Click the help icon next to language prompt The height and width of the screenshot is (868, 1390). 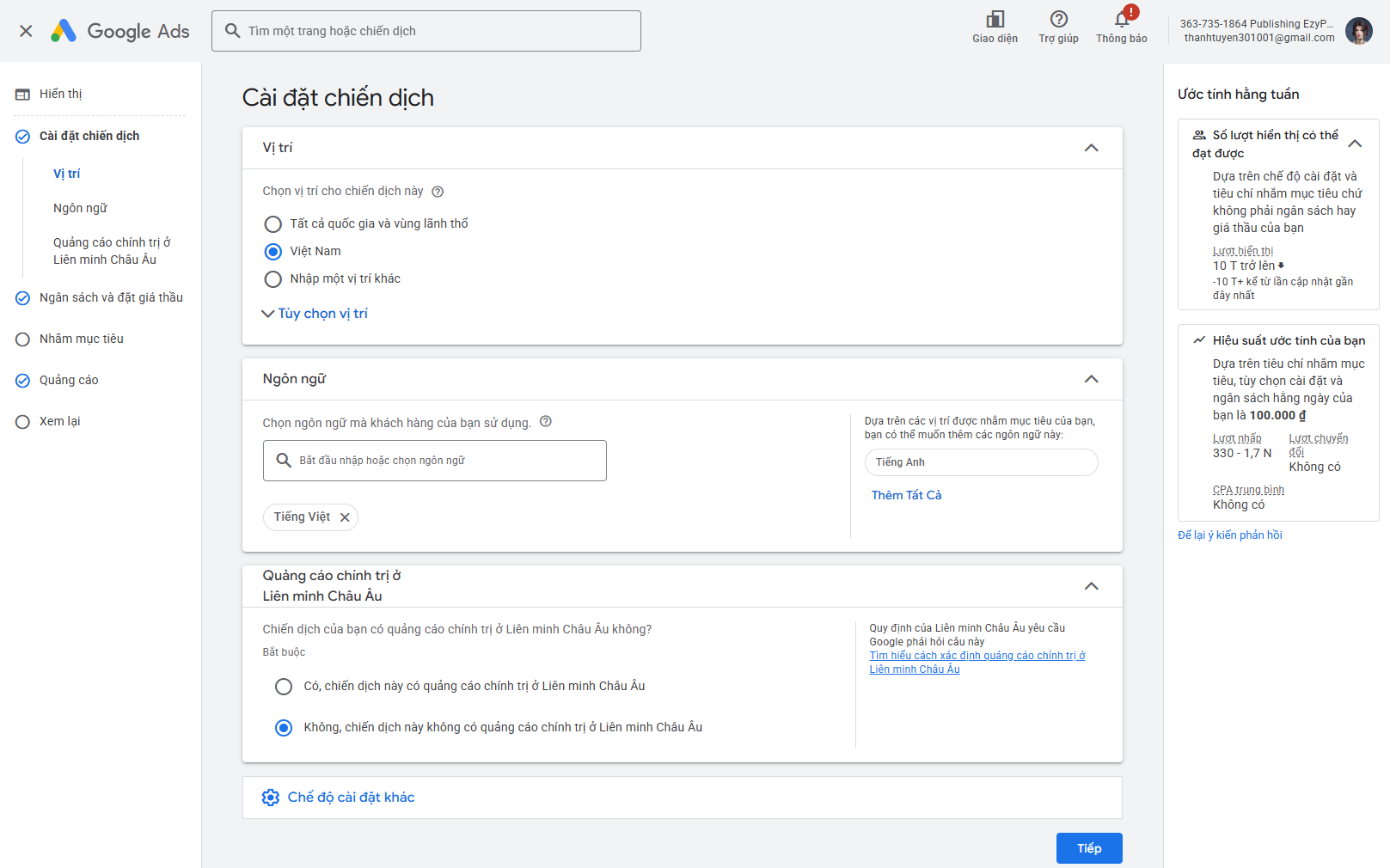pos(546,422)
